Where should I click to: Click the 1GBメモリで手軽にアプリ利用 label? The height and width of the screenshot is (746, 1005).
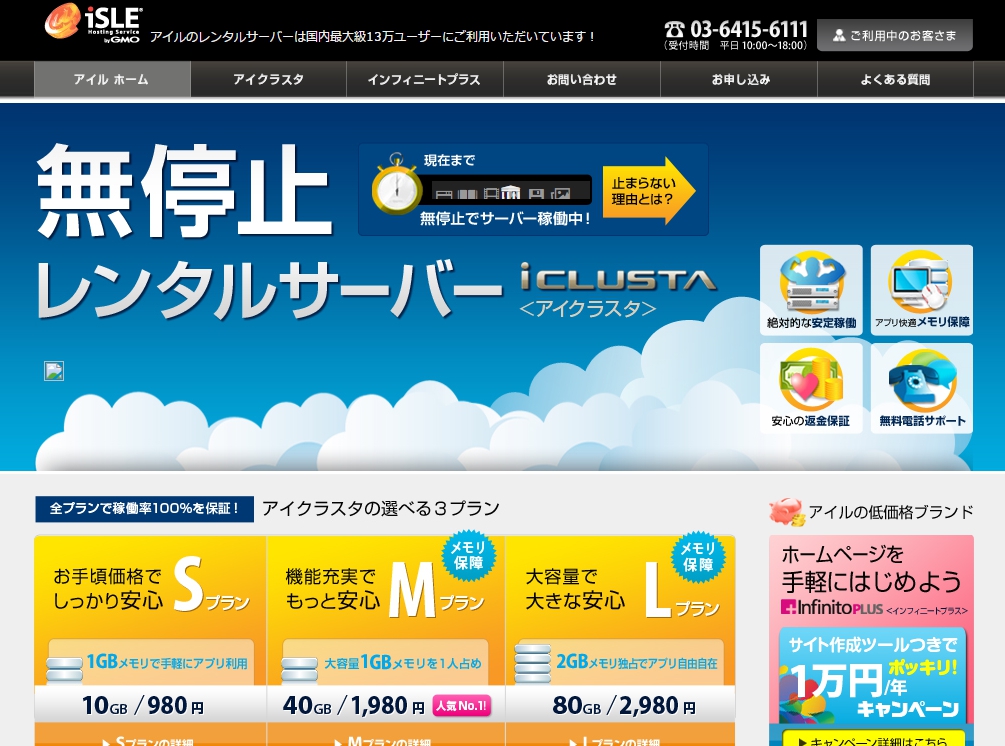tap(167, 662)
